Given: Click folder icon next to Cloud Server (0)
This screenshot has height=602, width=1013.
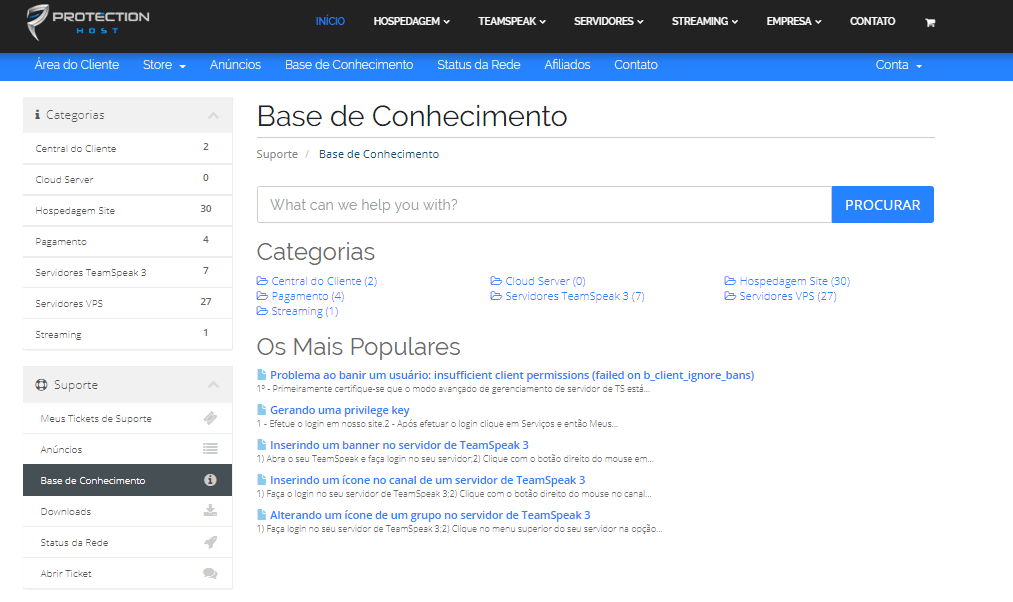Looking at the screenshot, I should [496, 281].
